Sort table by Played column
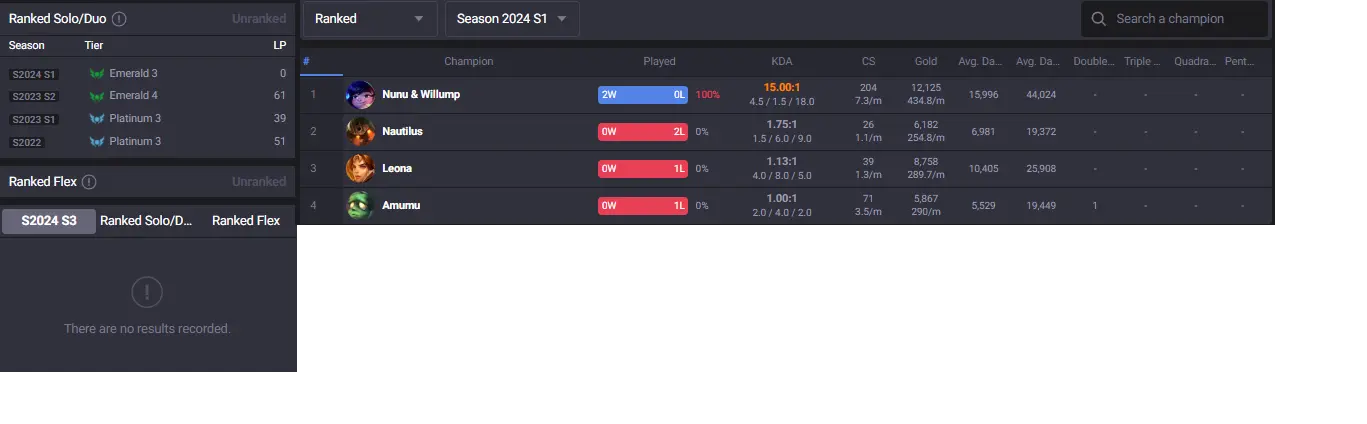Screen dimensions: 1367x424 659,61
